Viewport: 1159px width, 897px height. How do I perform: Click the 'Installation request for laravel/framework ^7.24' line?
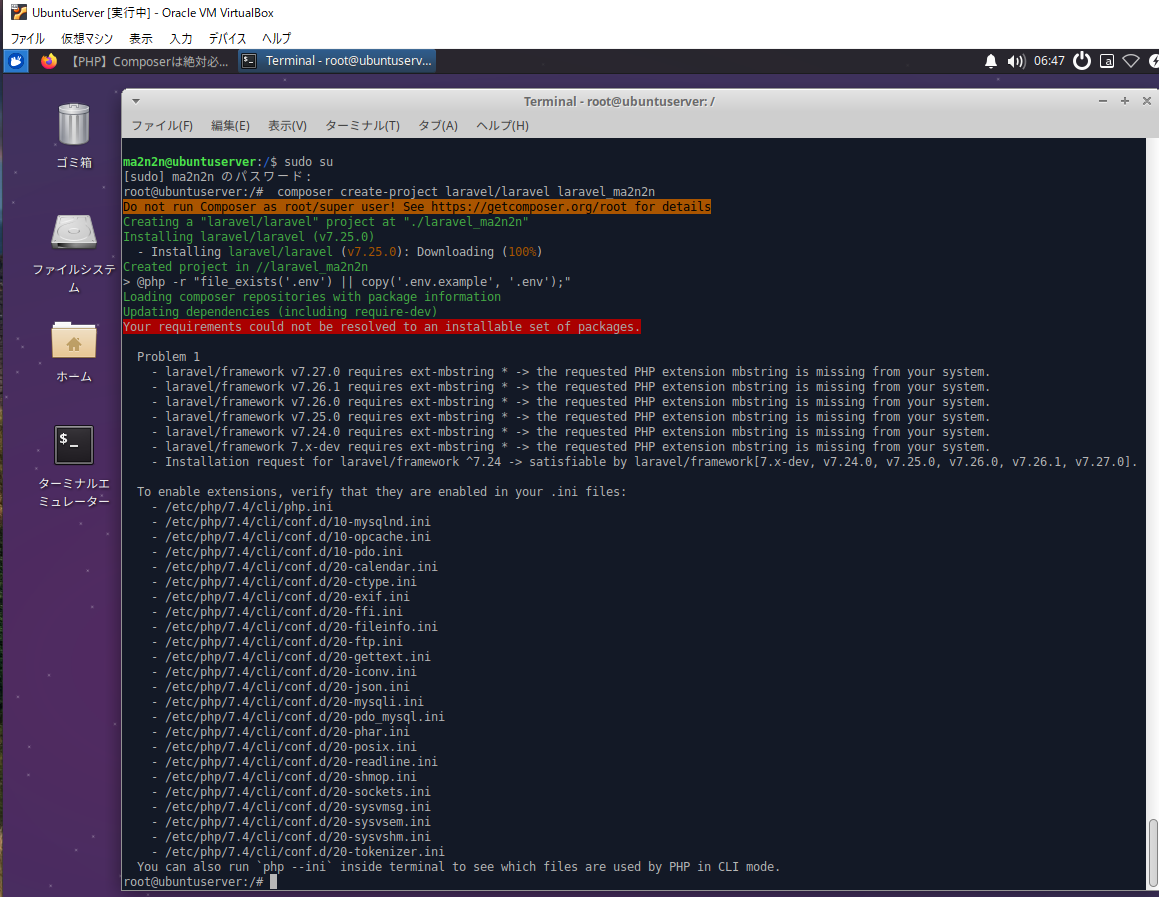[645, 462]
